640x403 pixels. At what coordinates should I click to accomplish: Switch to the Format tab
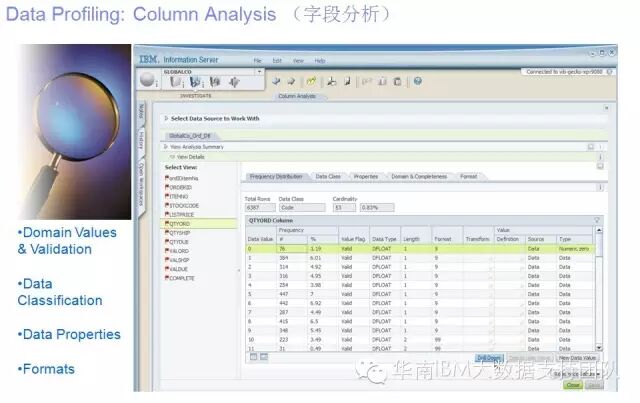click(x=469, y=176)
